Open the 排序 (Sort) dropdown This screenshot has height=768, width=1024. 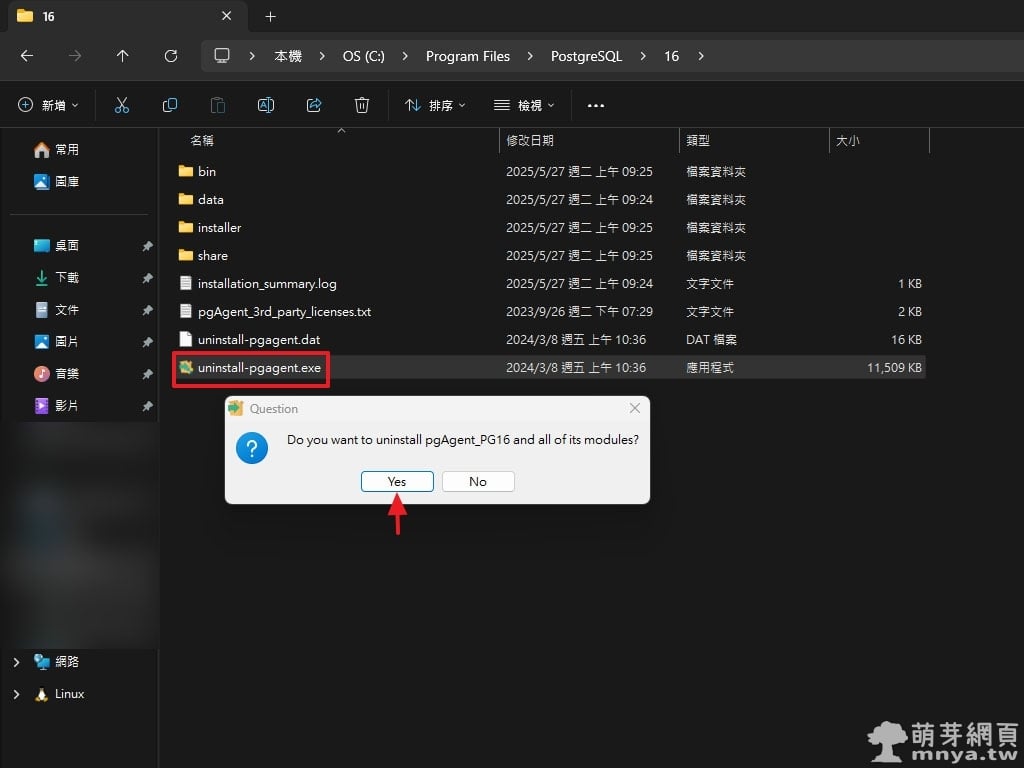point(435,105)
